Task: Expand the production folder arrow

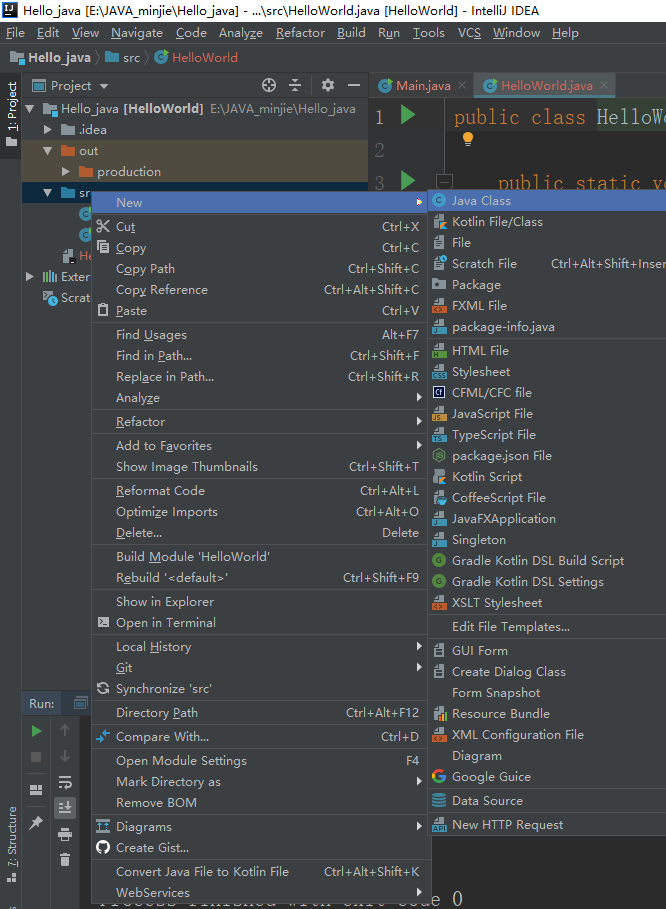Action: pos(65,172)
